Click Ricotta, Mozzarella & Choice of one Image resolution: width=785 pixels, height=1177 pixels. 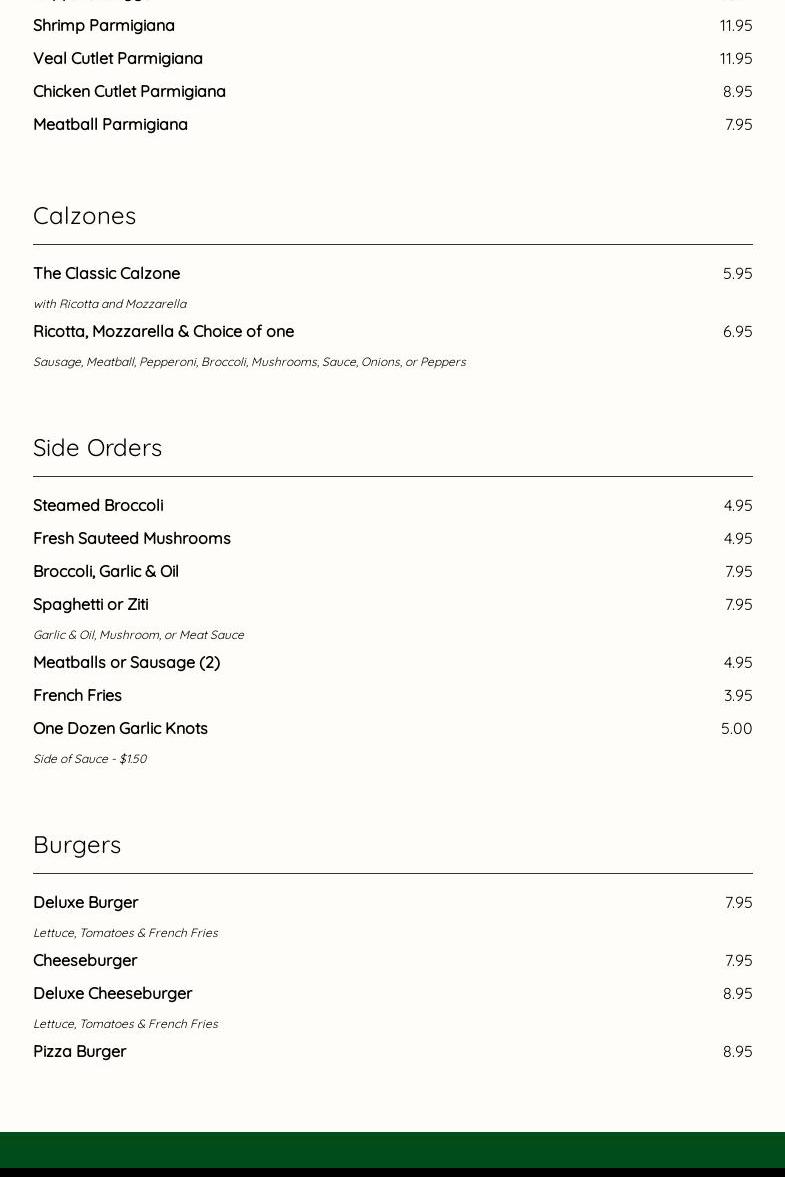[x=163, y=331]
